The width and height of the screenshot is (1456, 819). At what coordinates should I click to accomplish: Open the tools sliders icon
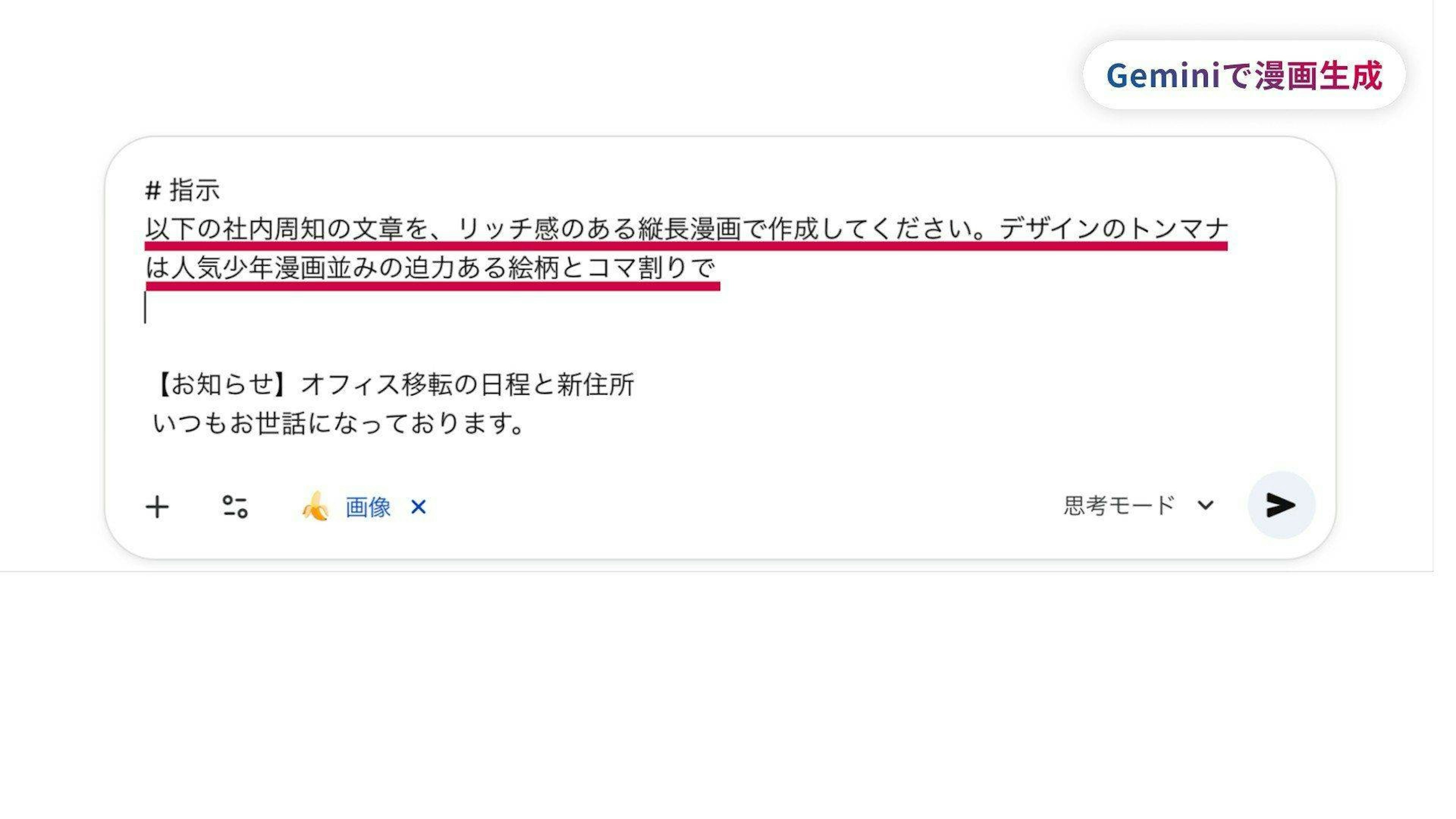click(x=235, y=507)
